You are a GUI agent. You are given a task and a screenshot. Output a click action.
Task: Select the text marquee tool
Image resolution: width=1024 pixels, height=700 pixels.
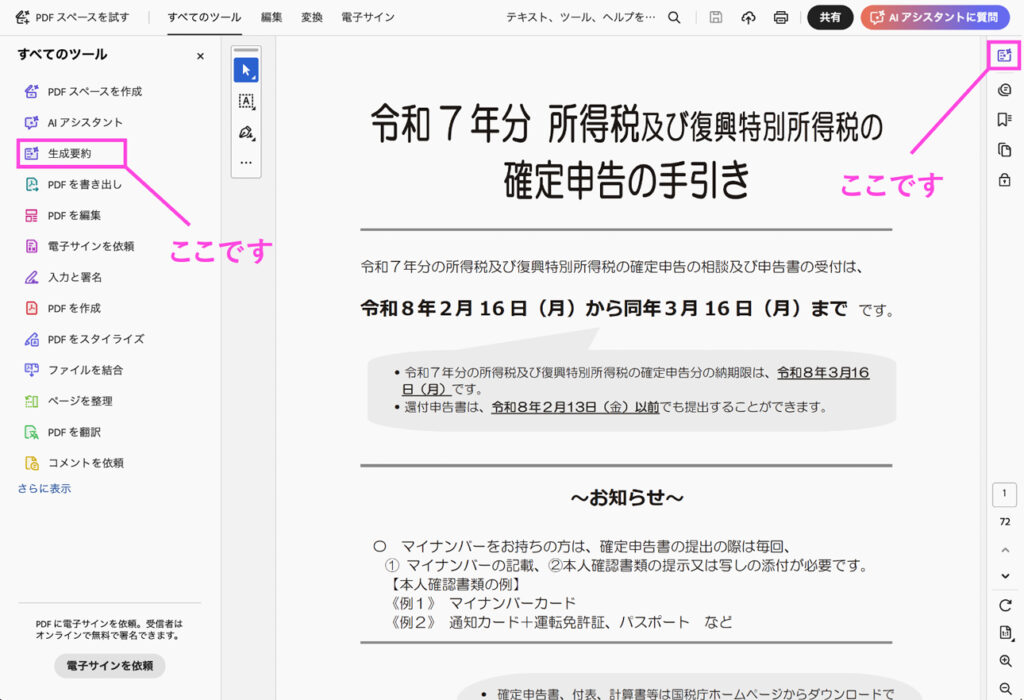click(x=246, y=101)
